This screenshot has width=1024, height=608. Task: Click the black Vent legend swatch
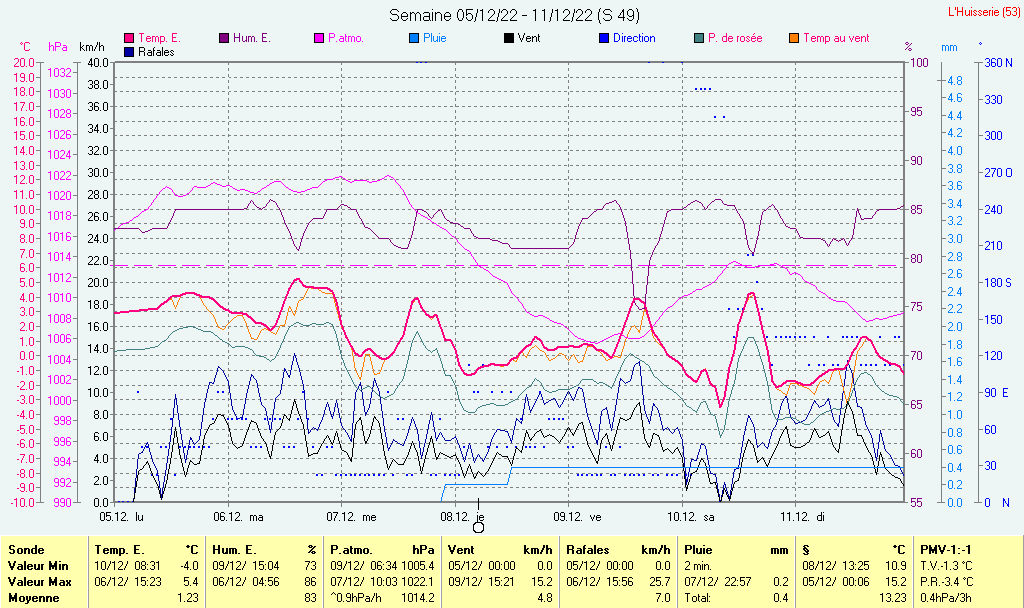click(509, 39)
